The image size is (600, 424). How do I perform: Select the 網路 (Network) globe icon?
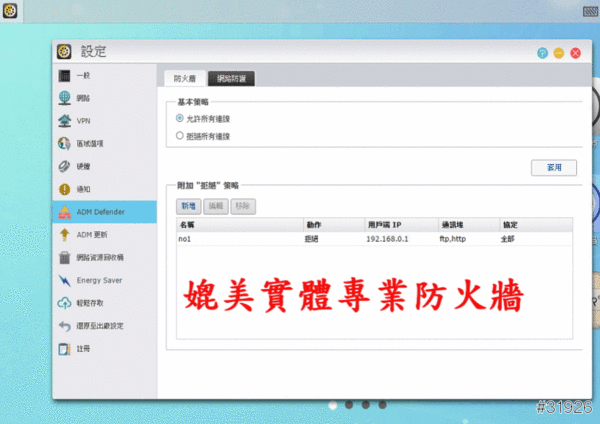coord(64,98)
